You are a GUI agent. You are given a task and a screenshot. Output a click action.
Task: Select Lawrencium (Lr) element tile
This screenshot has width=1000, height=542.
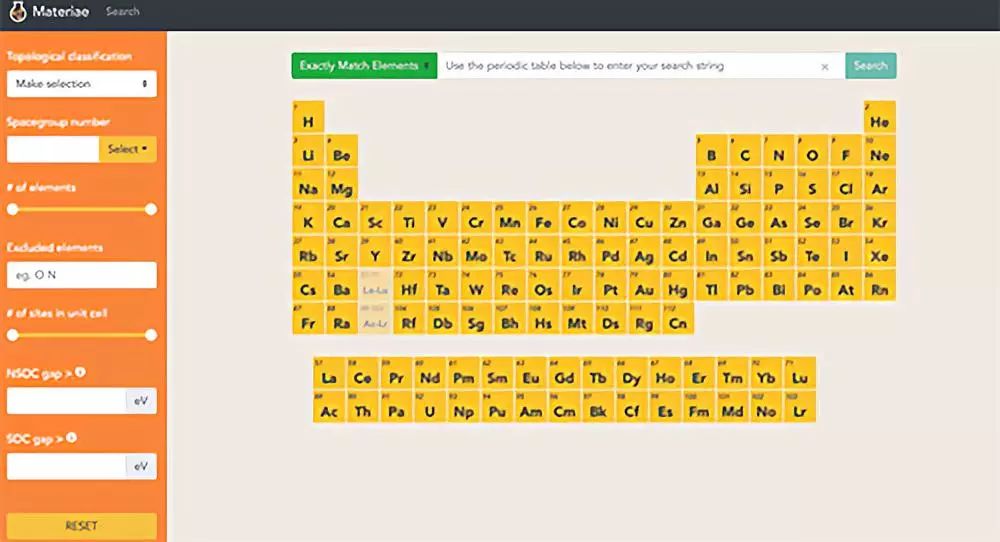click(x=800, y=406)
